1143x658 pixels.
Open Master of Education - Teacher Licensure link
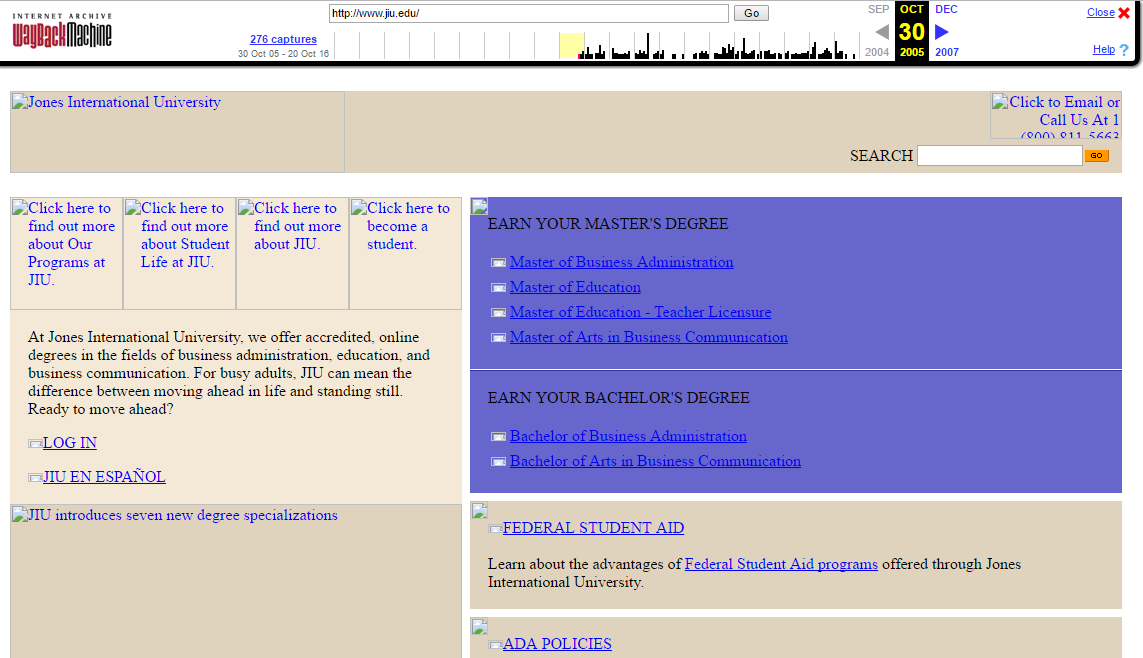click(641, 312)
